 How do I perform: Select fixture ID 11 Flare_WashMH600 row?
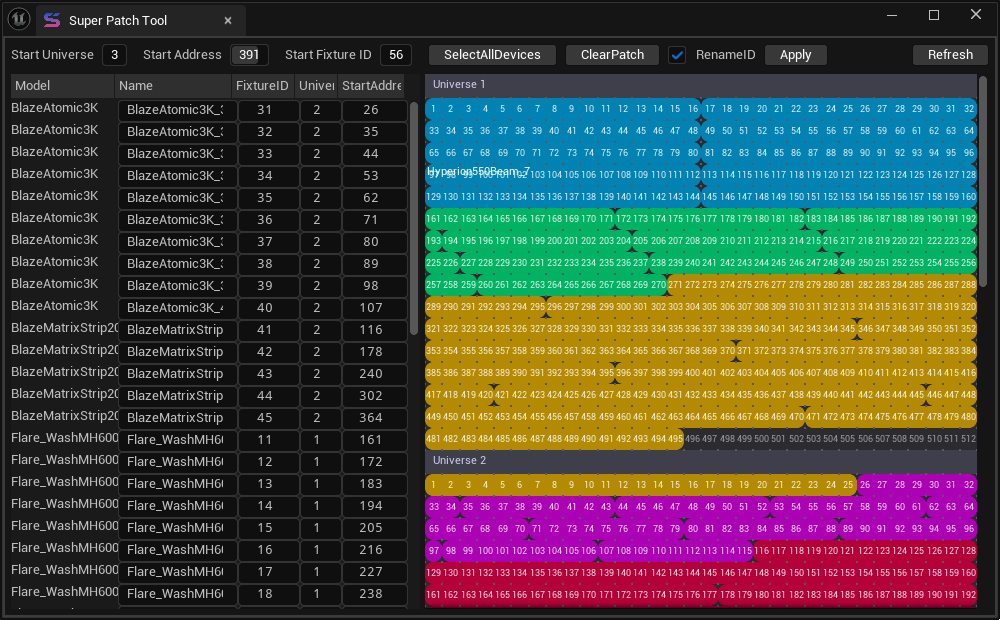pyautogui.click(x=209, y=439)
